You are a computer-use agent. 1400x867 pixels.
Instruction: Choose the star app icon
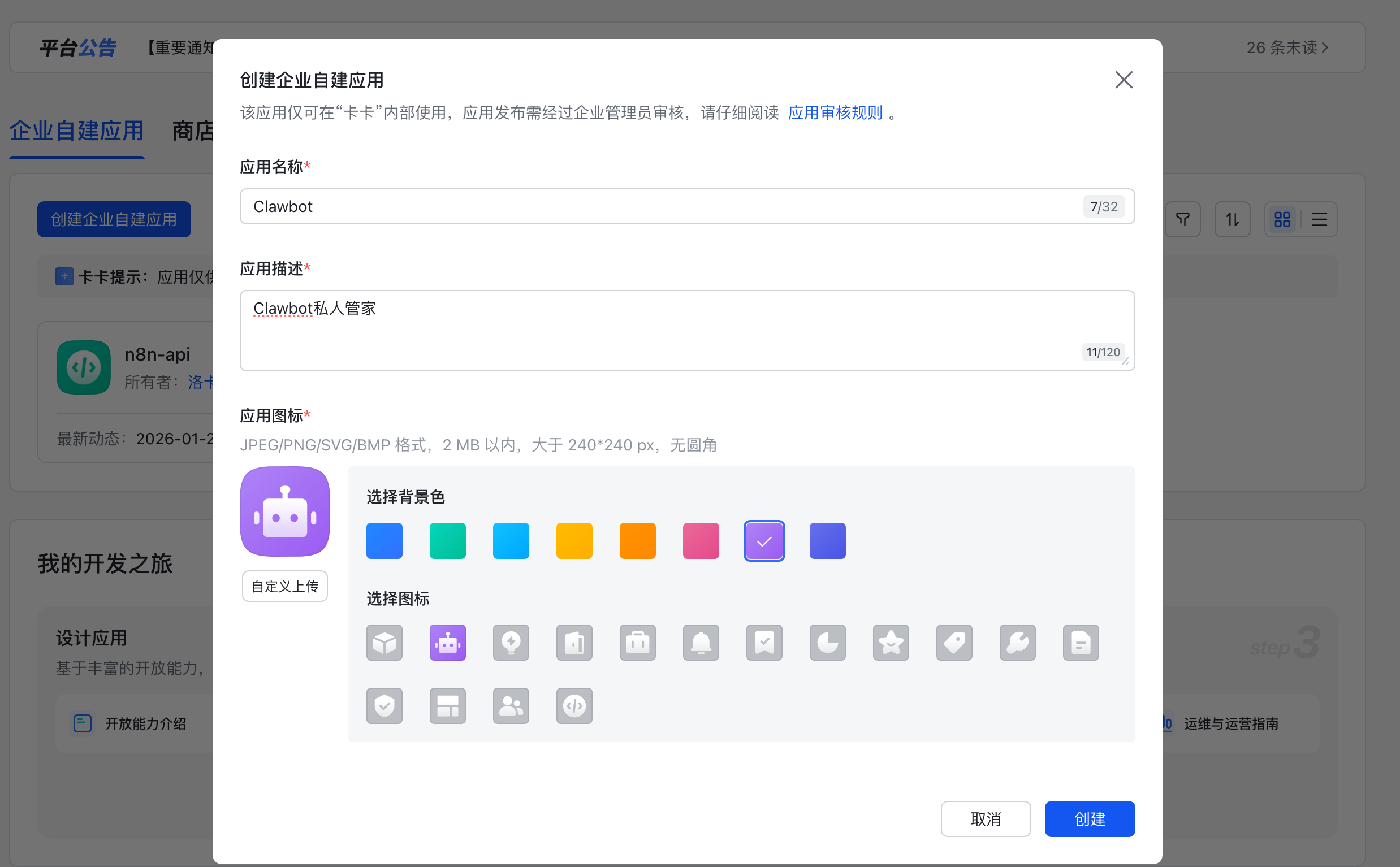pyautogui.click(x=890, y=642)
